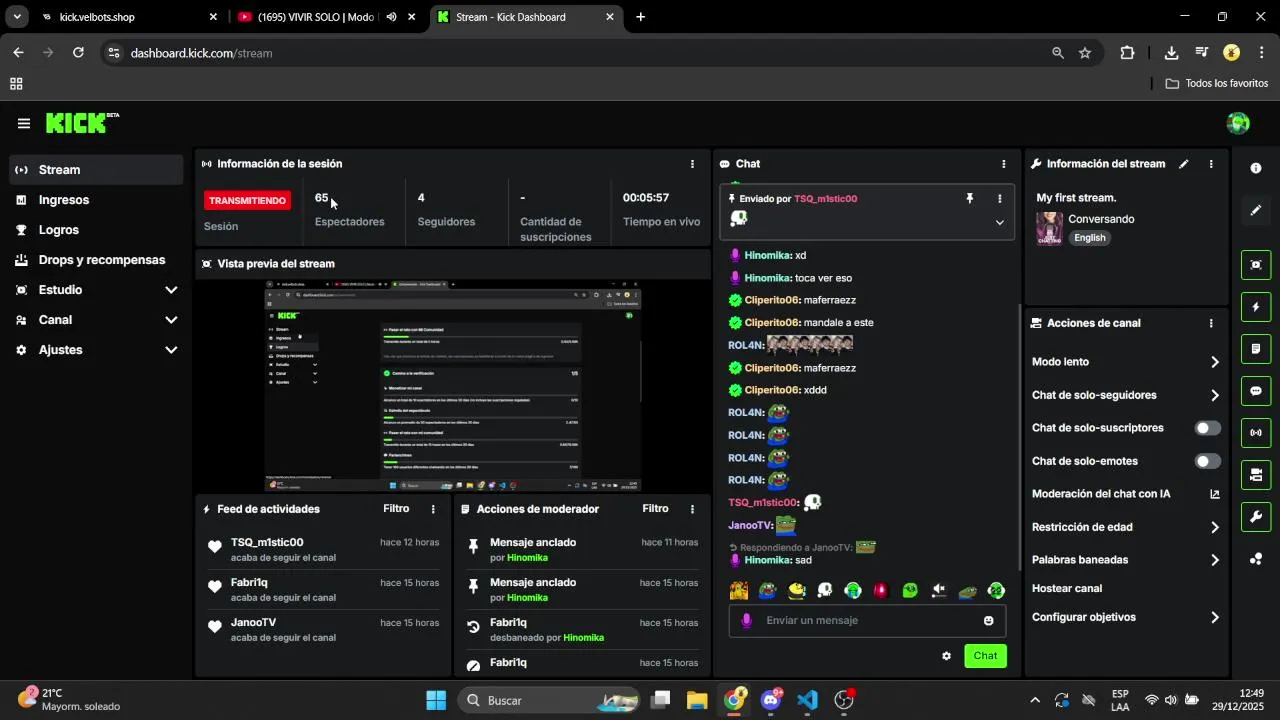This screenshot has height=720, width=1280.
Task: Click the info icon in the right toolbar
Action: click(x=1256, y=168)
